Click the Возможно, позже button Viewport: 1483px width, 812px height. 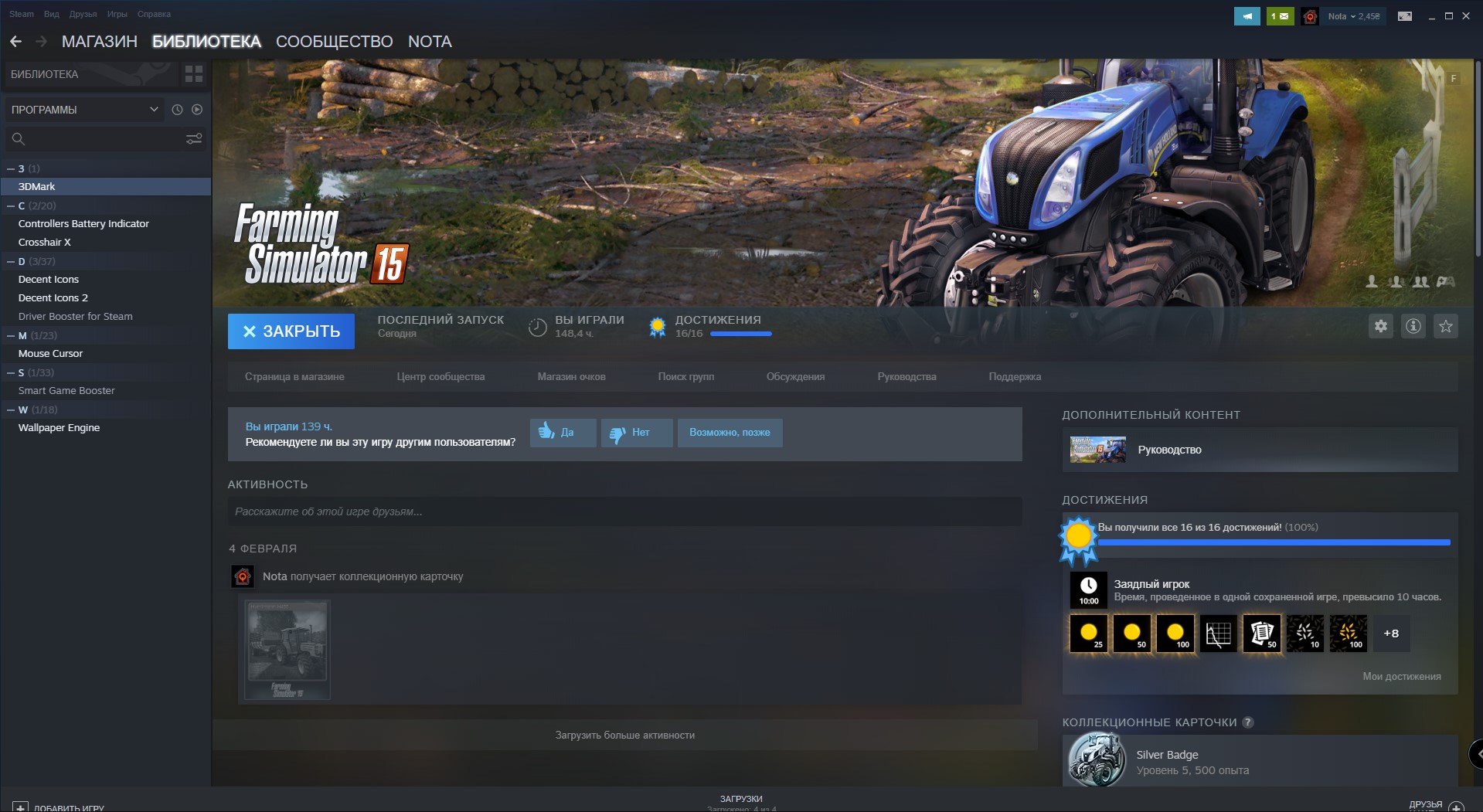click(730, 433)
